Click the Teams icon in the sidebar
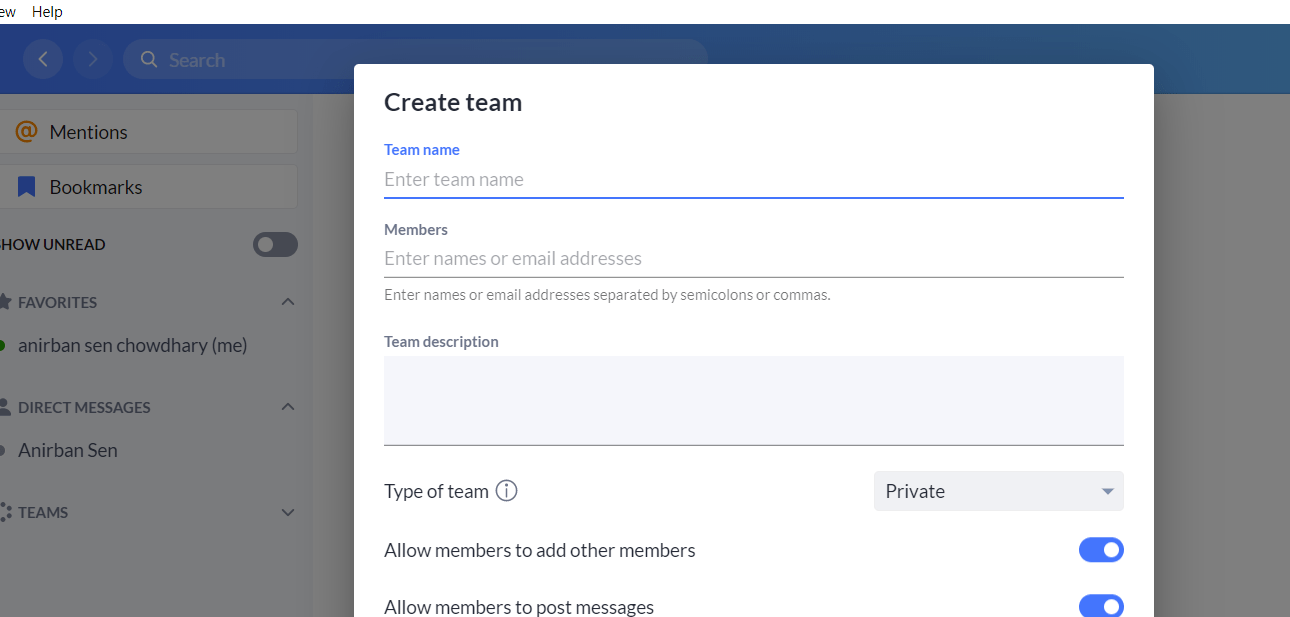 point(8,512)
